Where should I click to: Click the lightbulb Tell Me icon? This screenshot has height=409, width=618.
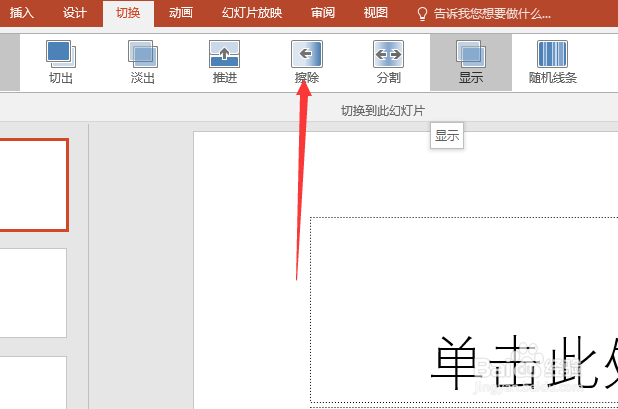[422, 14]
